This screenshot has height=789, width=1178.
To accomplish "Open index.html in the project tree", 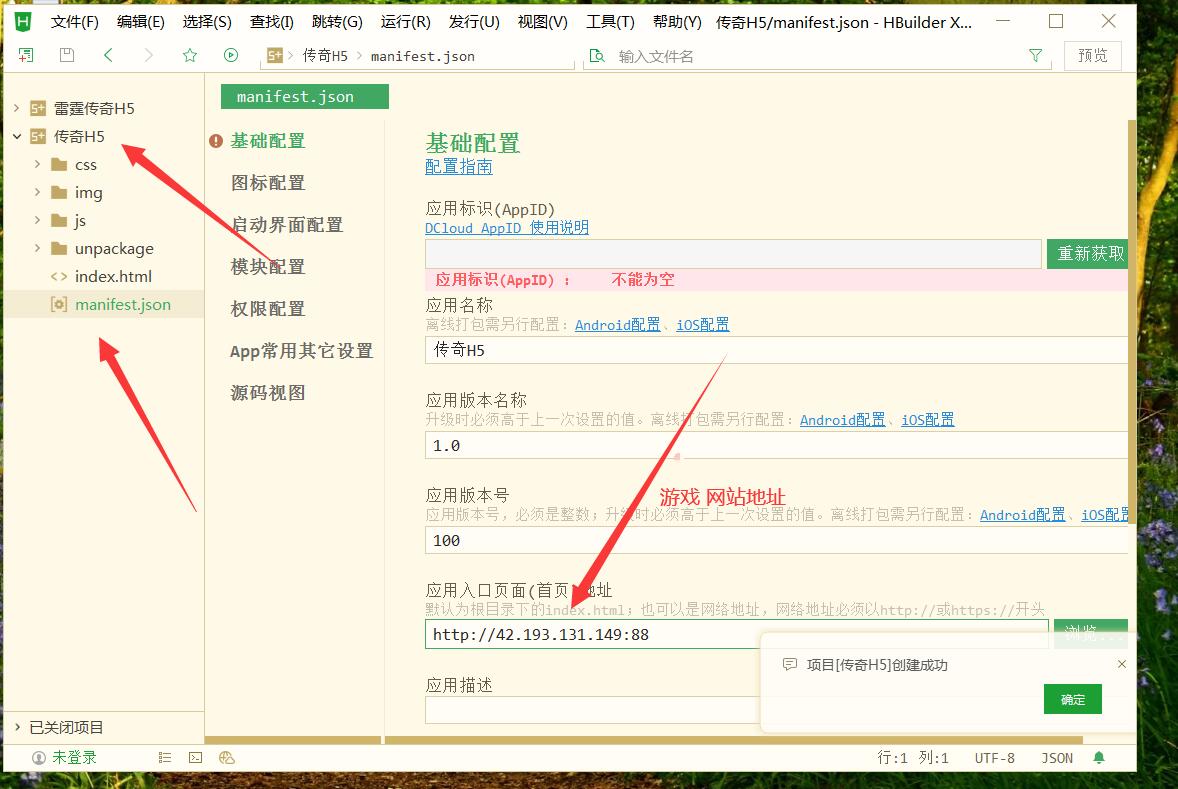I will pos(113,276).
